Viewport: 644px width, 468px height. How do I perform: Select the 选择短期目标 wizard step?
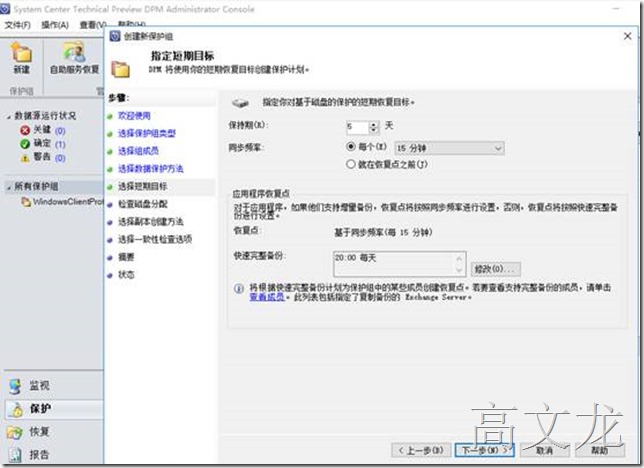(x=143, y=187)
